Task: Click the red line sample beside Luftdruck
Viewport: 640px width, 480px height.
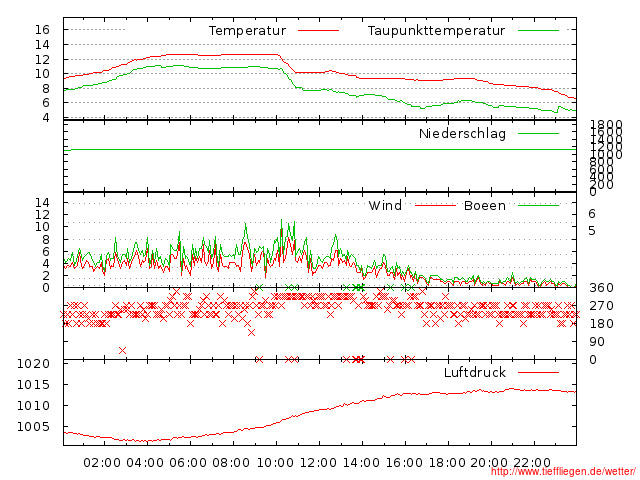Action: pyautogui.click(x=538, y=372)
